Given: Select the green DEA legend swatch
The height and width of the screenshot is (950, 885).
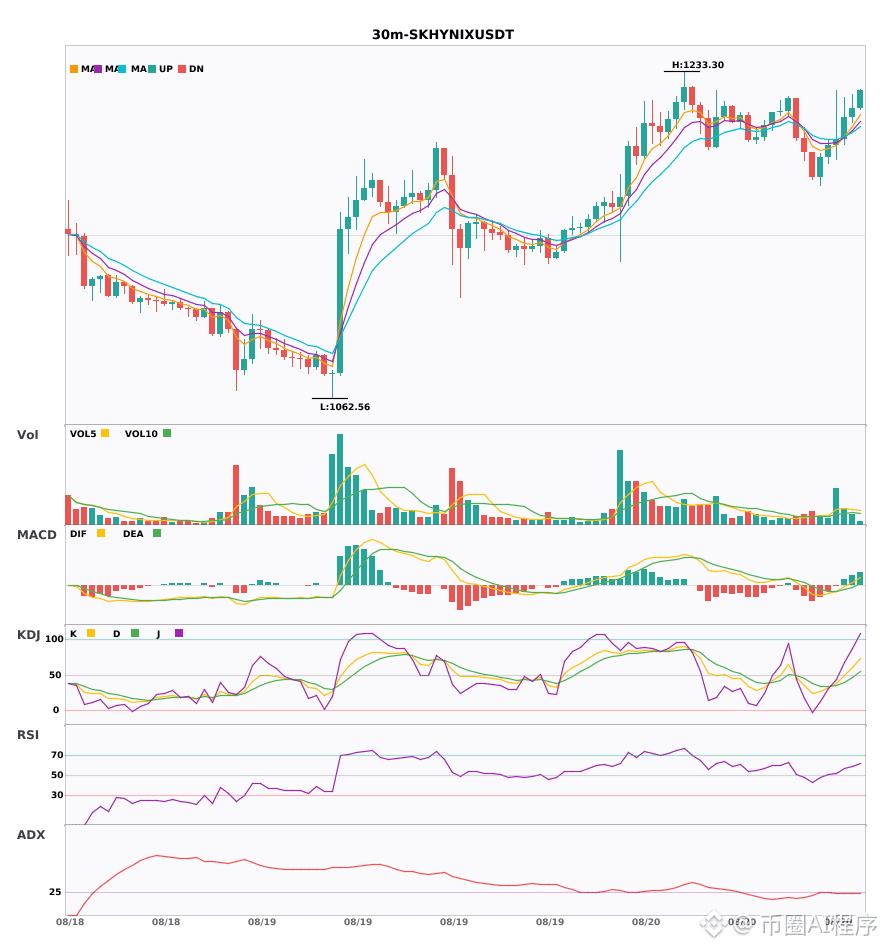Looking at the screenshot, I should (157, 533).
